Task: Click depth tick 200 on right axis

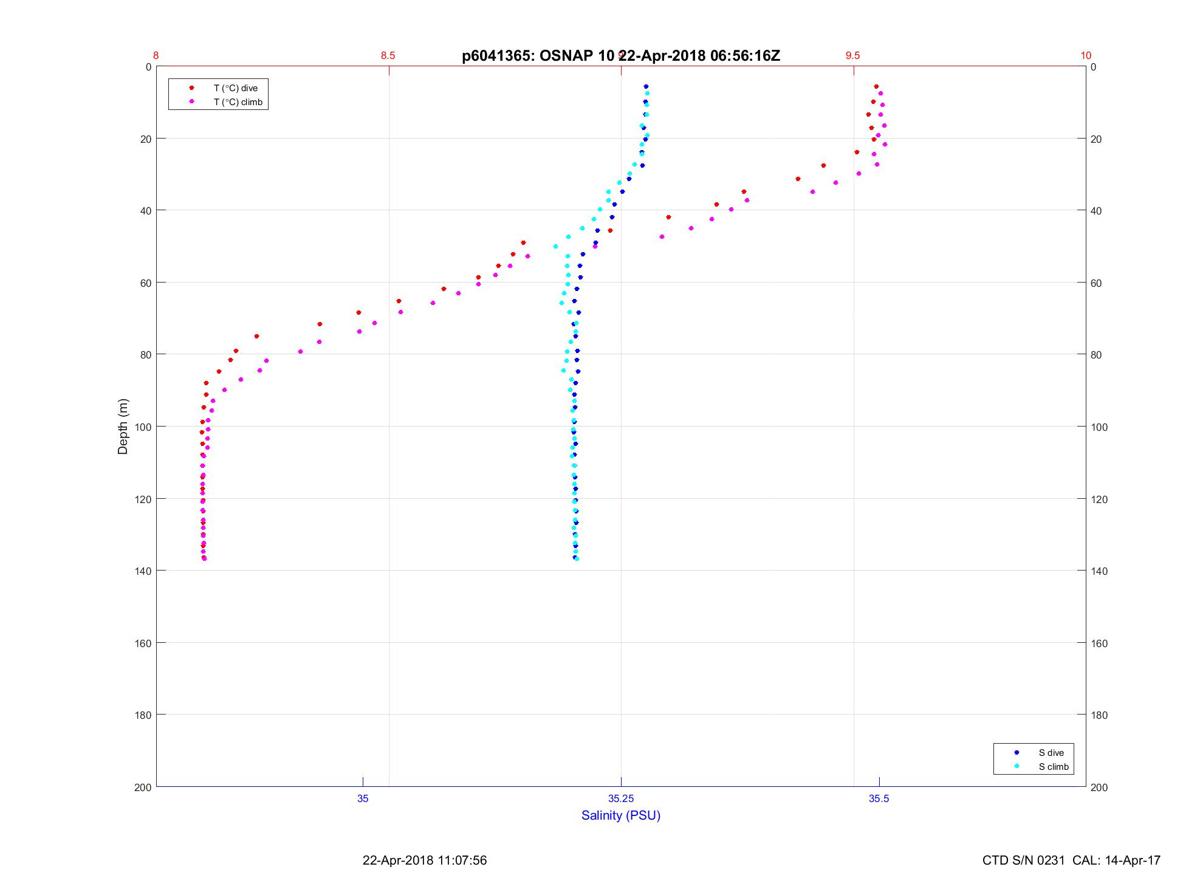Action: click(1100, 787)
